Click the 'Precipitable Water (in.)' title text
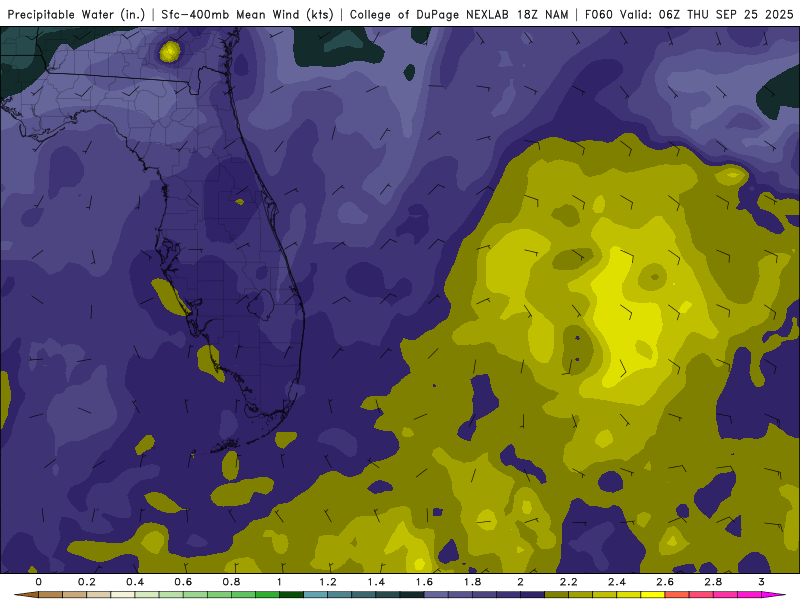Screen dimensions: 800x600 tap(77, 14)
